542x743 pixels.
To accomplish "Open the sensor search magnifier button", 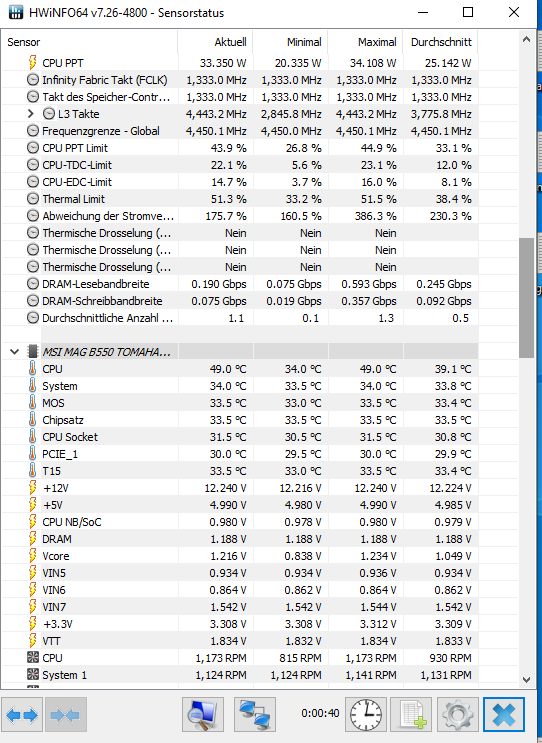I will tap(203, 715).
